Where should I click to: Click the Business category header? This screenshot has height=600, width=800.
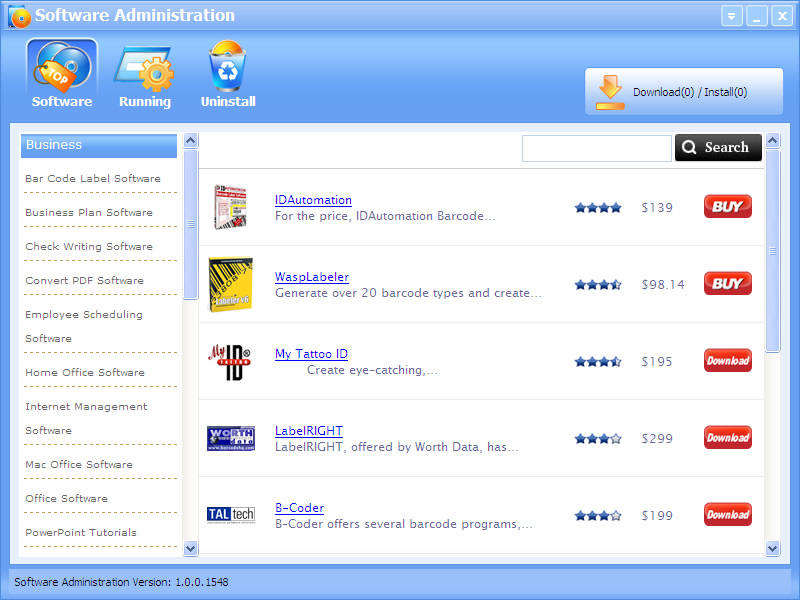99,145
